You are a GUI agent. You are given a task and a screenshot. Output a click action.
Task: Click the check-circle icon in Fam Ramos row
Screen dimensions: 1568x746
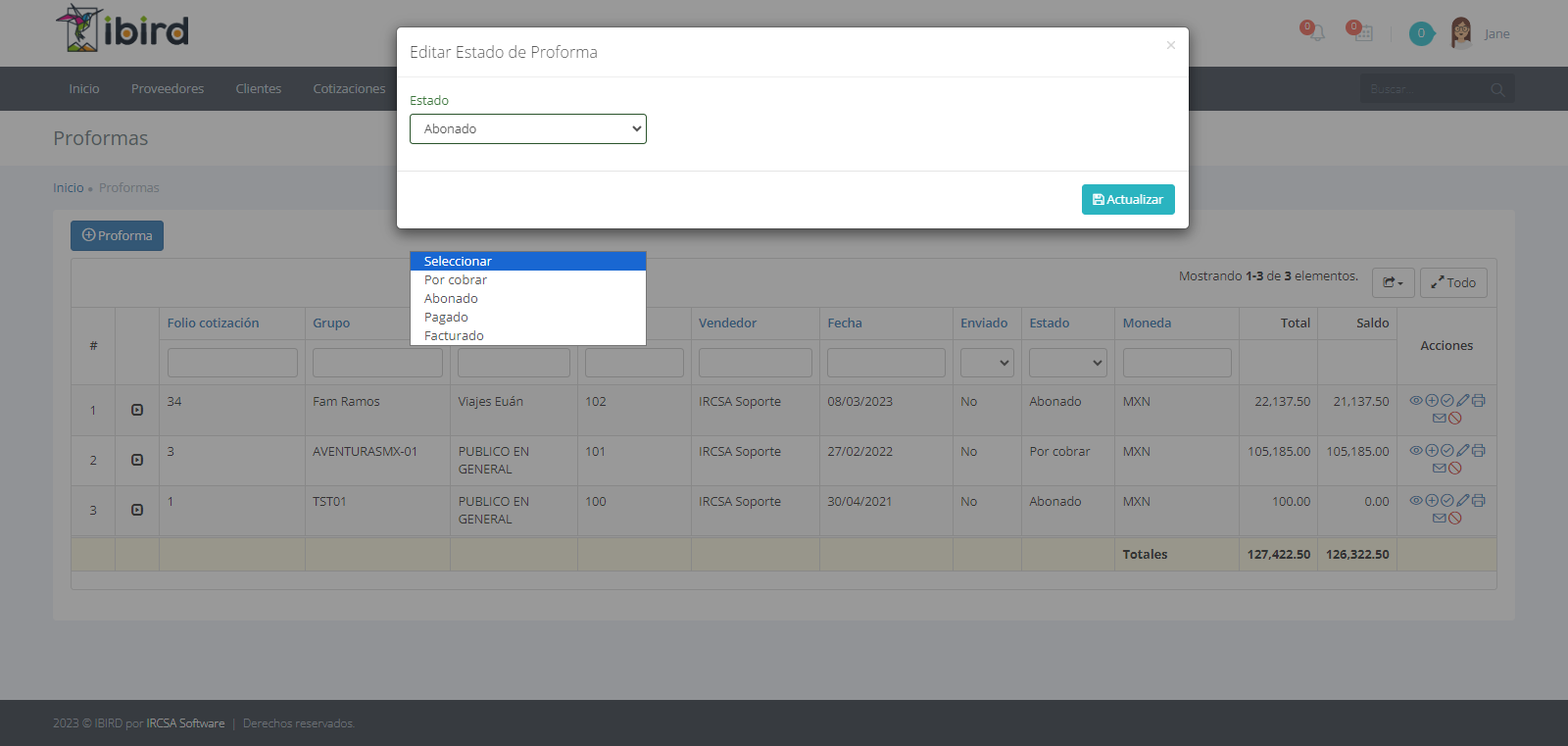[1447, 400]
